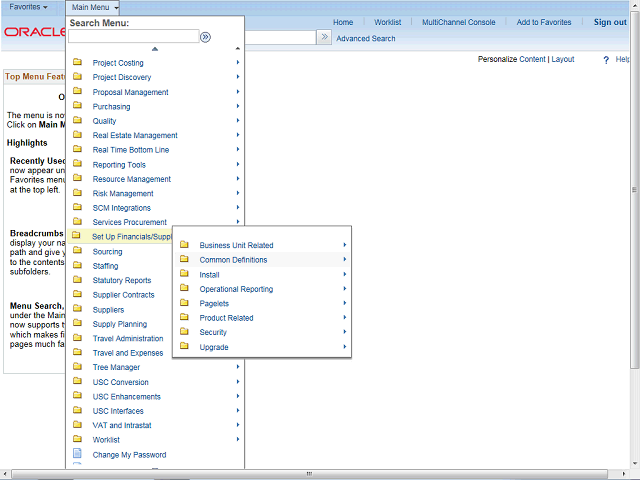The image size is (640, 480).
Task: Click the Change My Password document icon
Action: click(x=77, y=453)
